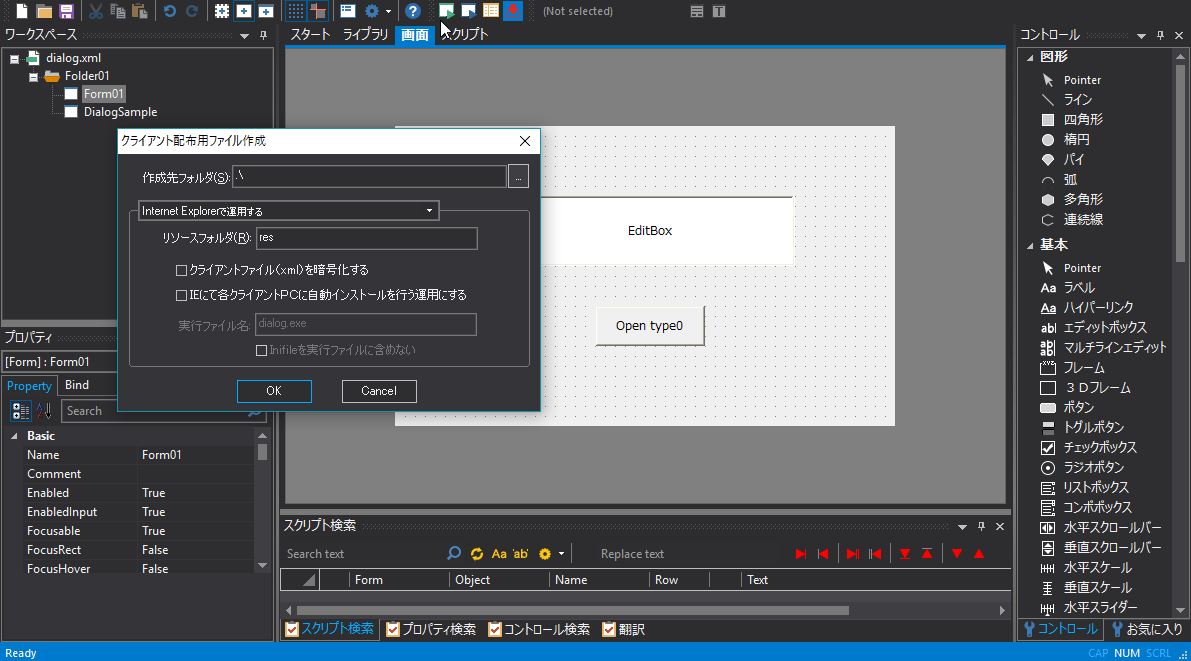Screen dimensions: 1191x661
Task: Click the resource folder input field
Action: pos(366,238)
